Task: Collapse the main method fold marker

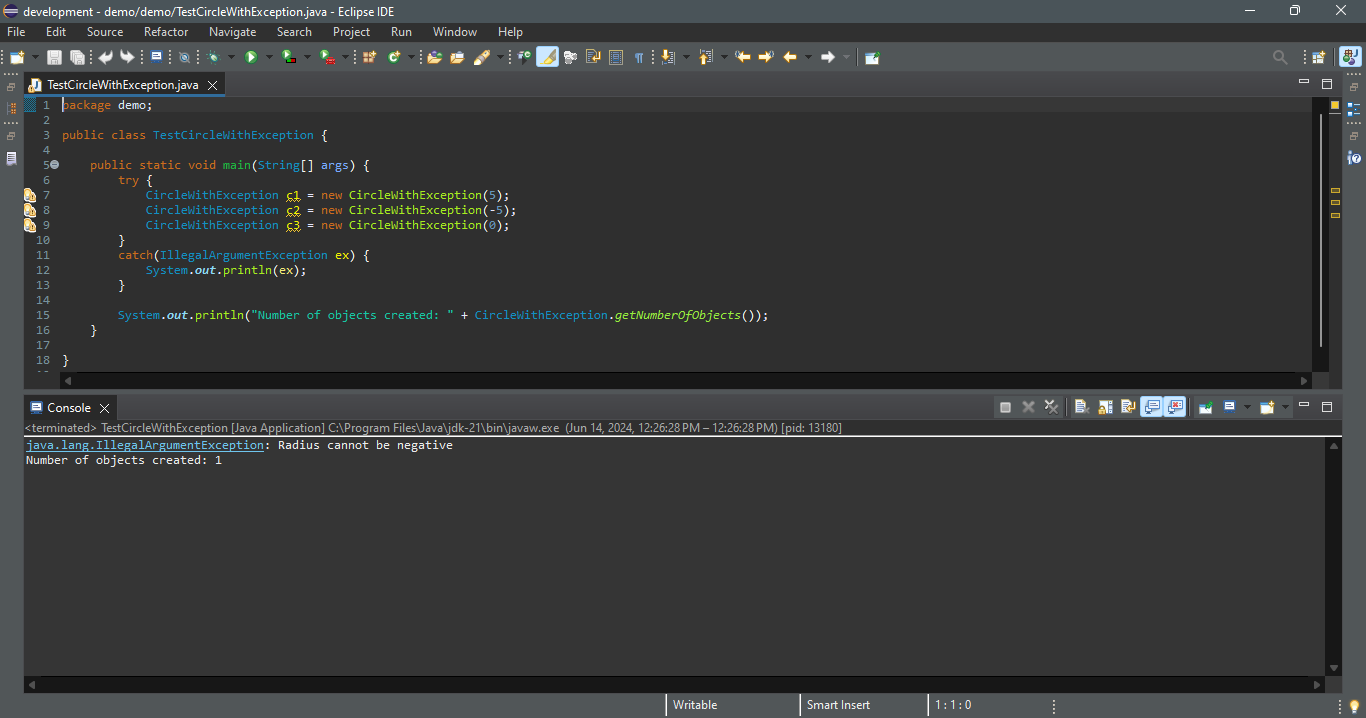Action: point(54,165)
